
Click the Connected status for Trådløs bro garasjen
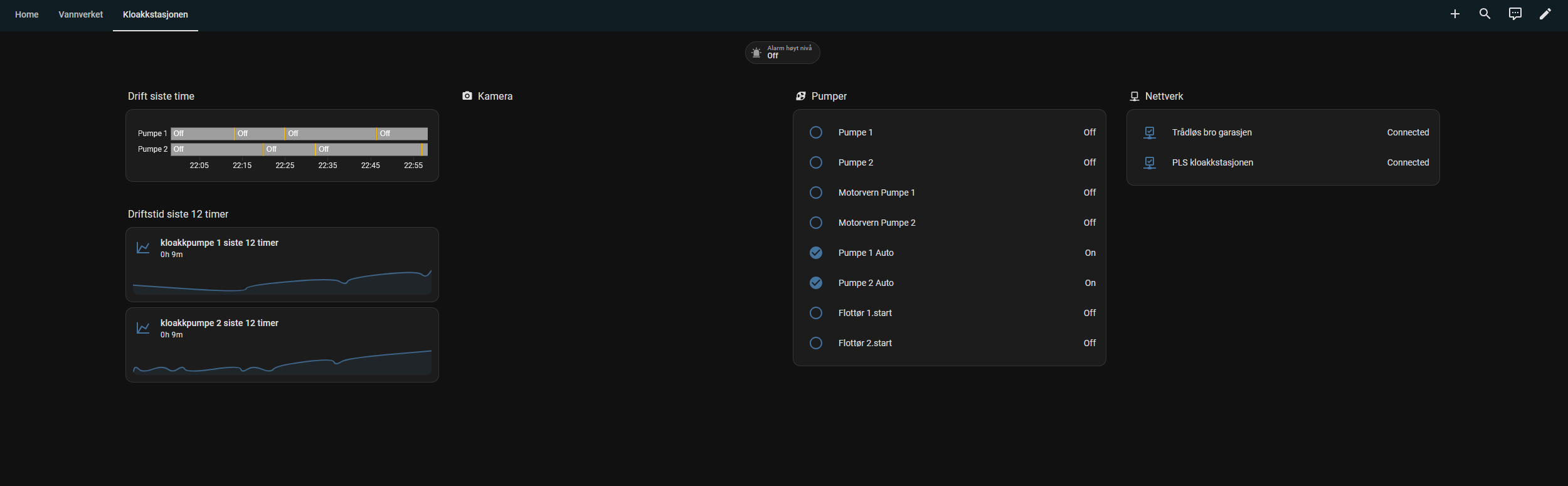tap(1407, 132)
